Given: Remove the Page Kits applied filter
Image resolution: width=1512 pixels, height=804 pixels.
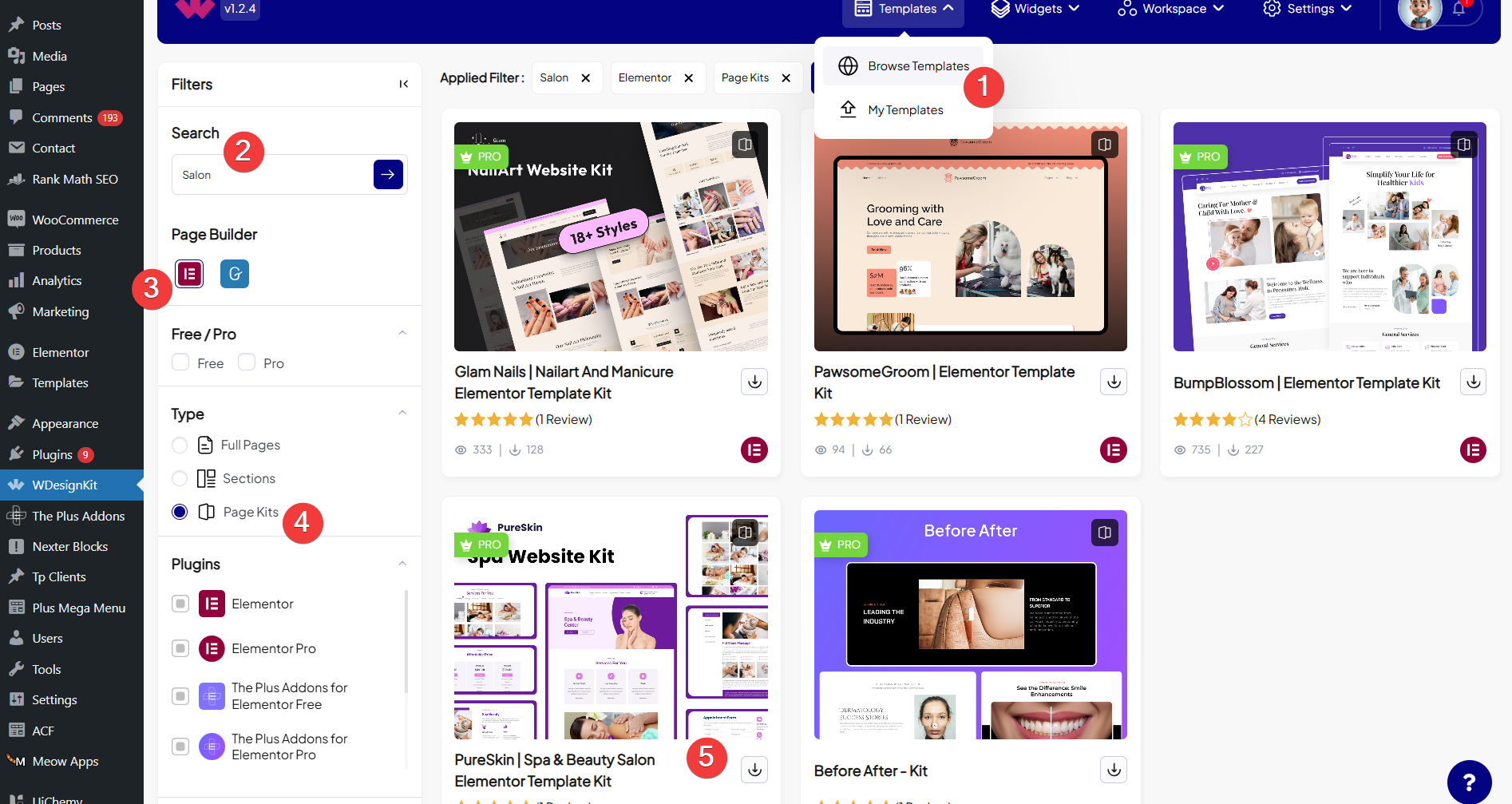Looking at the screenshot, I should (x=786, y=77).
